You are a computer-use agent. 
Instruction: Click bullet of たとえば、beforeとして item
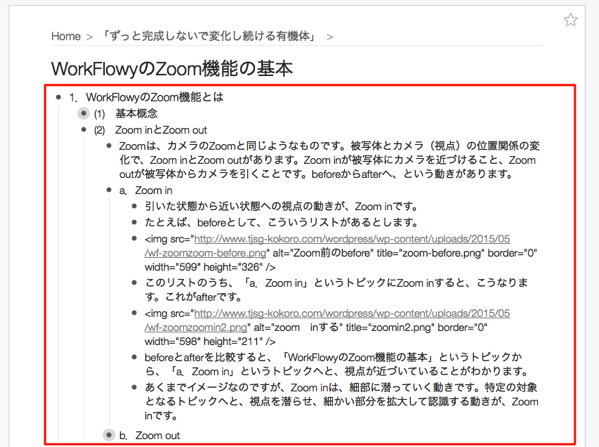134,222
